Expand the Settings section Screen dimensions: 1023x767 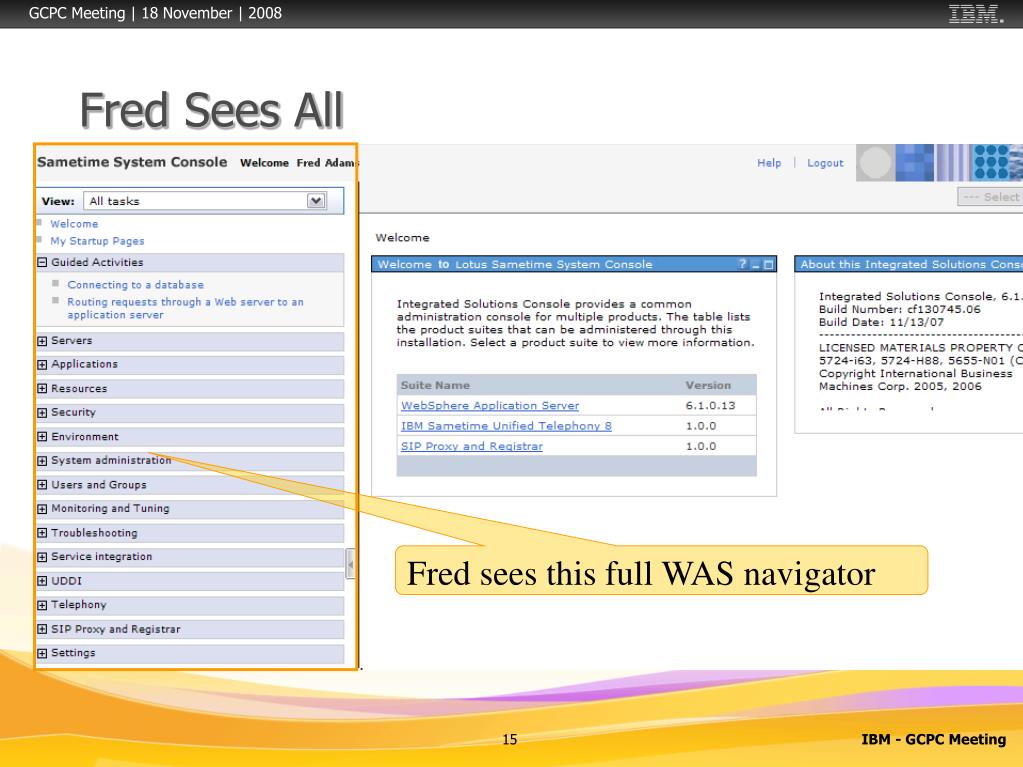pyautogui.click(x=42, y=653)
